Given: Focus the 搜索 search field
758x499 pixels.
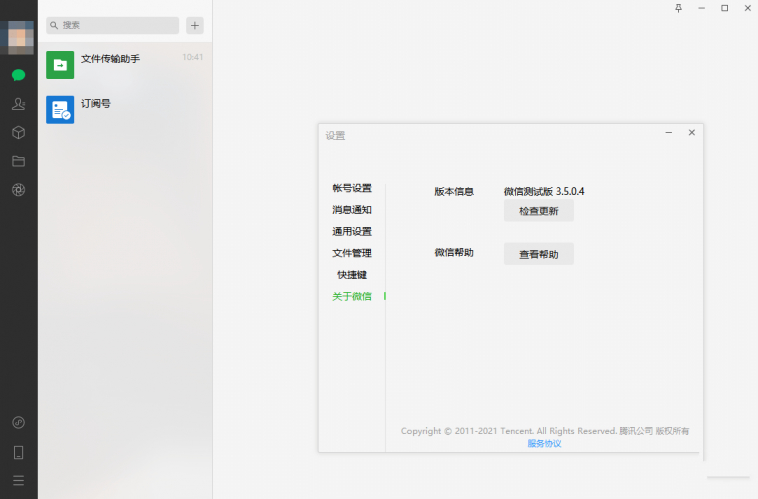Looking at the screenshot, I should tap(113, 26).
